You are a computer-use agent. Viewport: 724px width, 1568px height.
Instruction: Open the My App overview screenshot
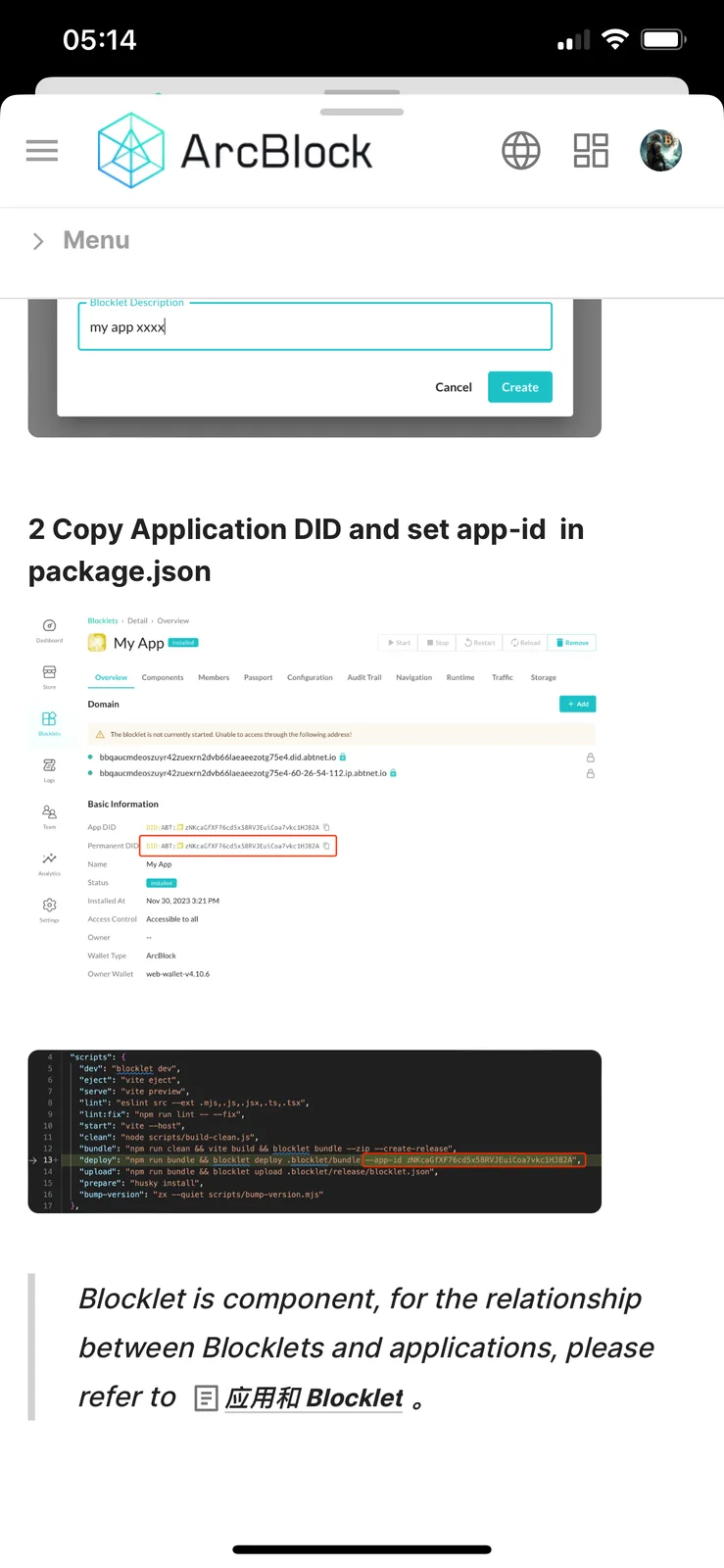314,800
